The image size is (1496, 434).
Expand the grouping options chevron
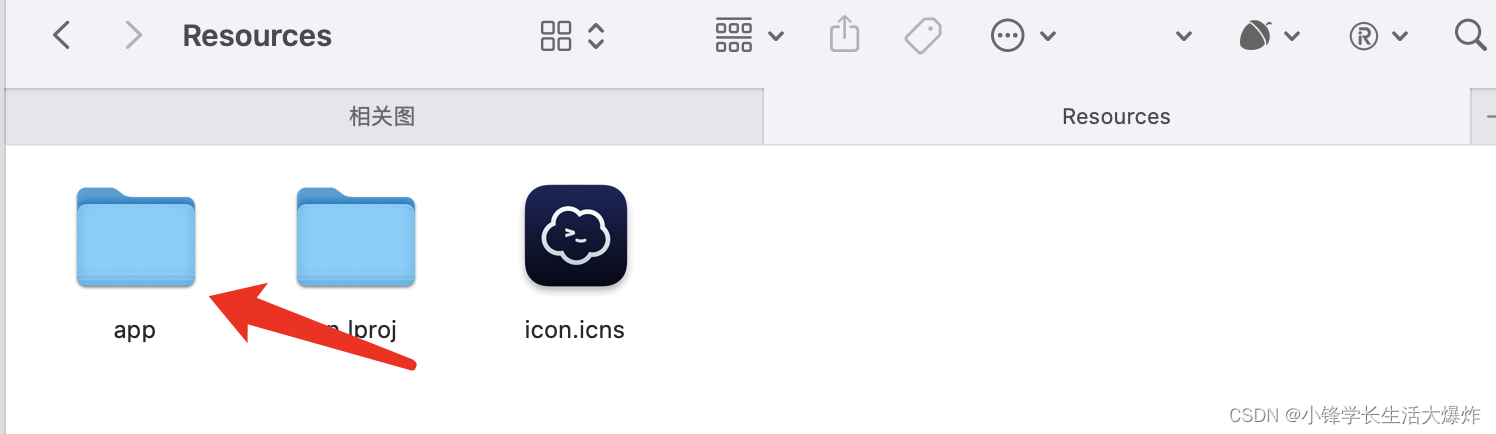[x=776, y=37]
